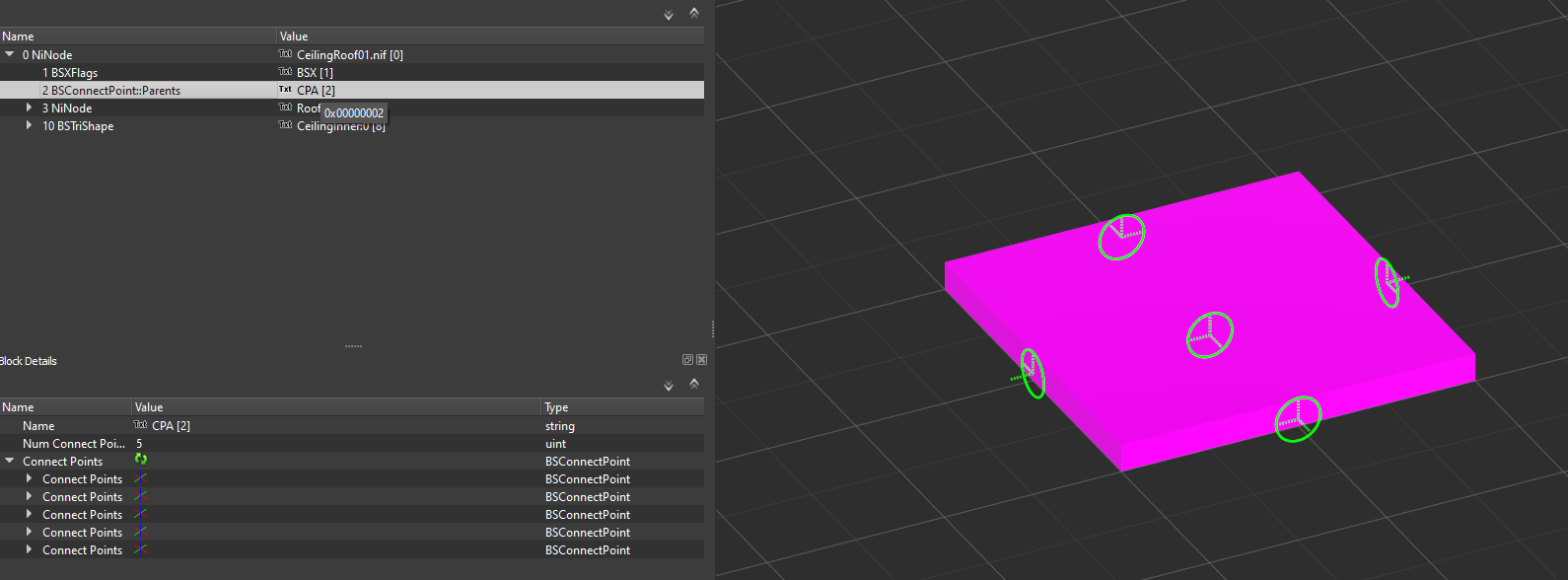Expand the last Connect Points child entry

(x=29, y=549)
